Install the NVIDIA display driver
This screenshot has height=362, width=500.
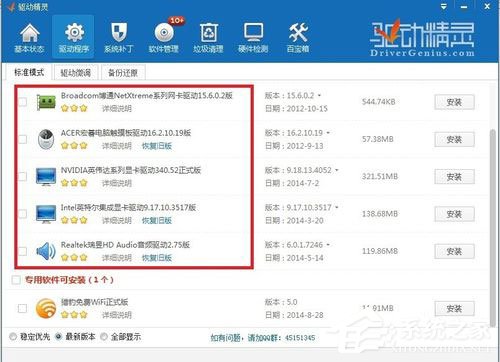(454, 177)
